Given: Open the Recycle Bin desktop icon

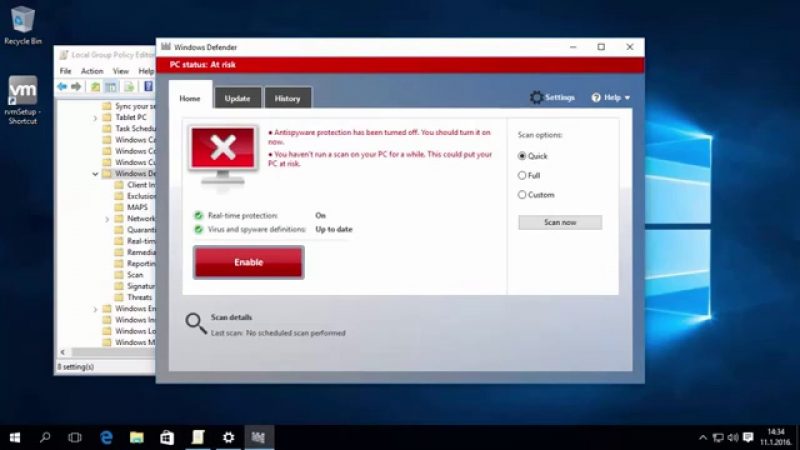Looking at the screenshot, I should (x=22, y=26).
